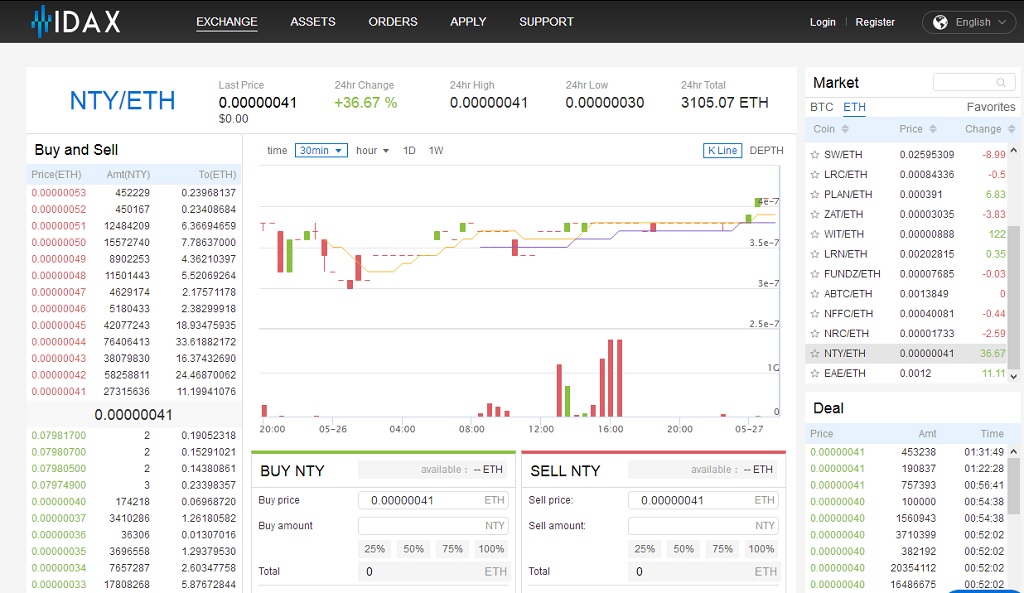Click the Sell price input field
Viewport: 1024px width, 593px height.
(x=703, y=500)
